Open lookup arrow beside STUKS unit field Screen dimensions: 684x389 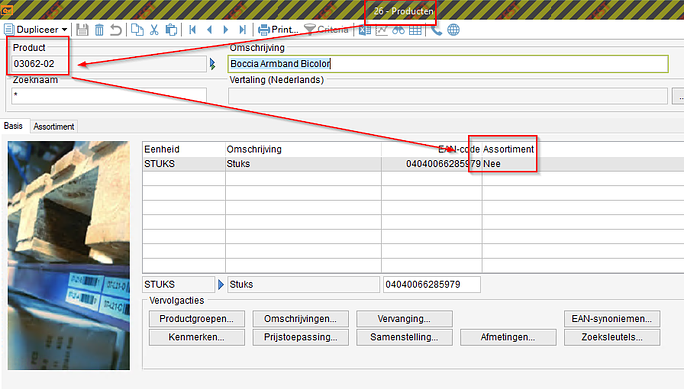pyautogui.click(x=221, y=285)
